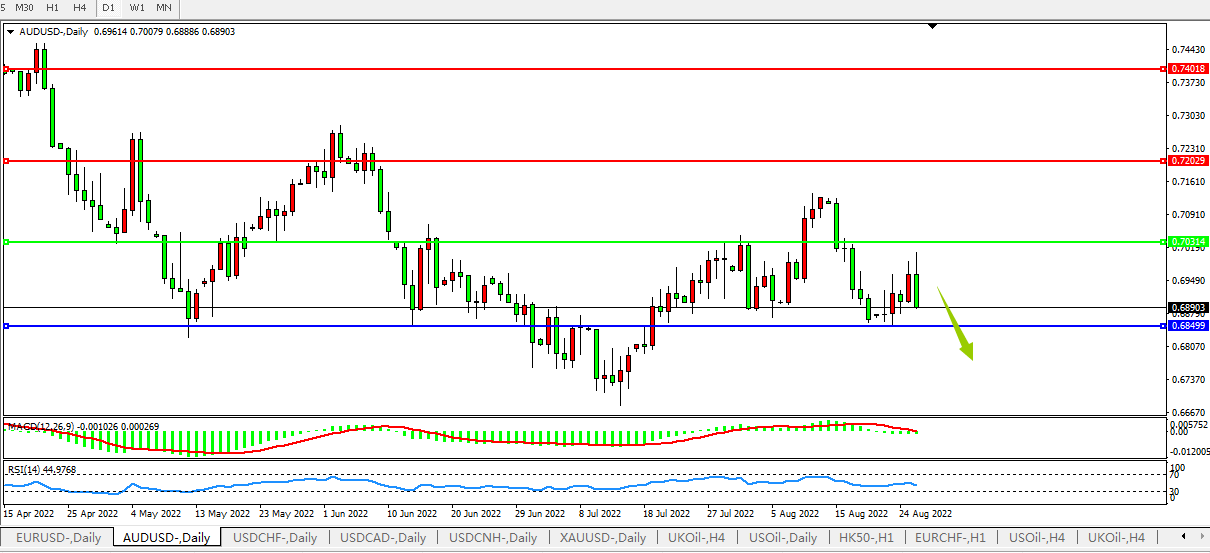The width and height of the screenshot is (1210, 553).
Task: Switch timeframe to H4
Action: [x=79, y=8]
